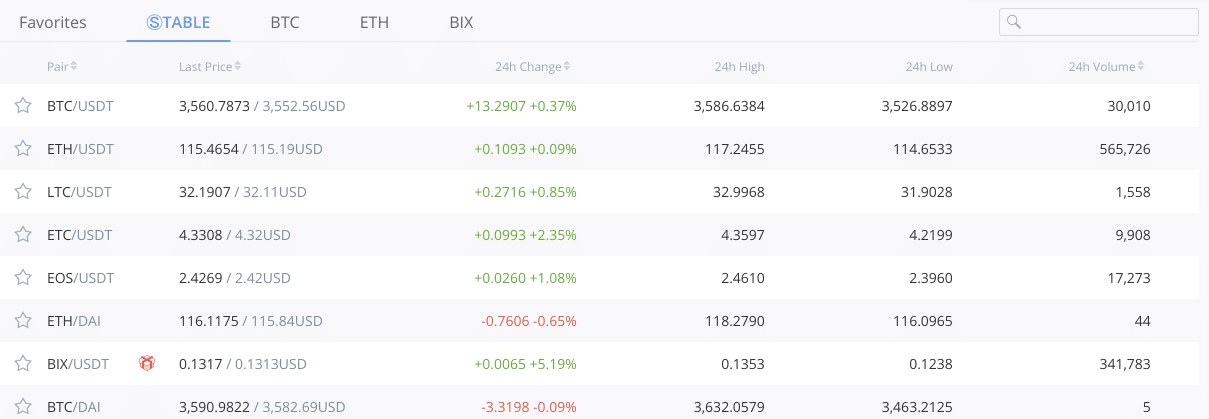This screenshot has width=1209, height=419.
Task: Star the BTC/DAI pair
Action: point(22,407)
